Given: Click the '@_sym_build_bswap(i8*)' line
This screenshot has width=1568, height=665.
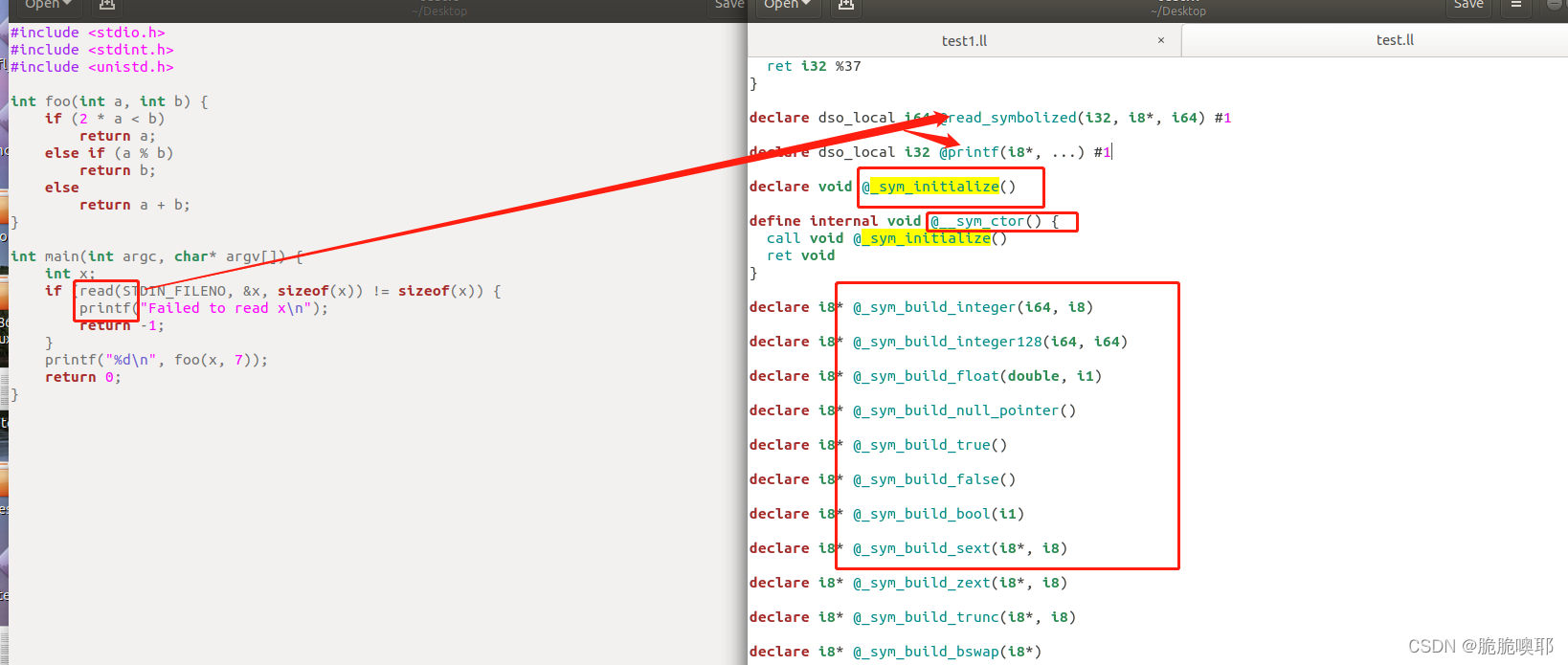Looking at the screenshot, I should [x=895, y=652].
